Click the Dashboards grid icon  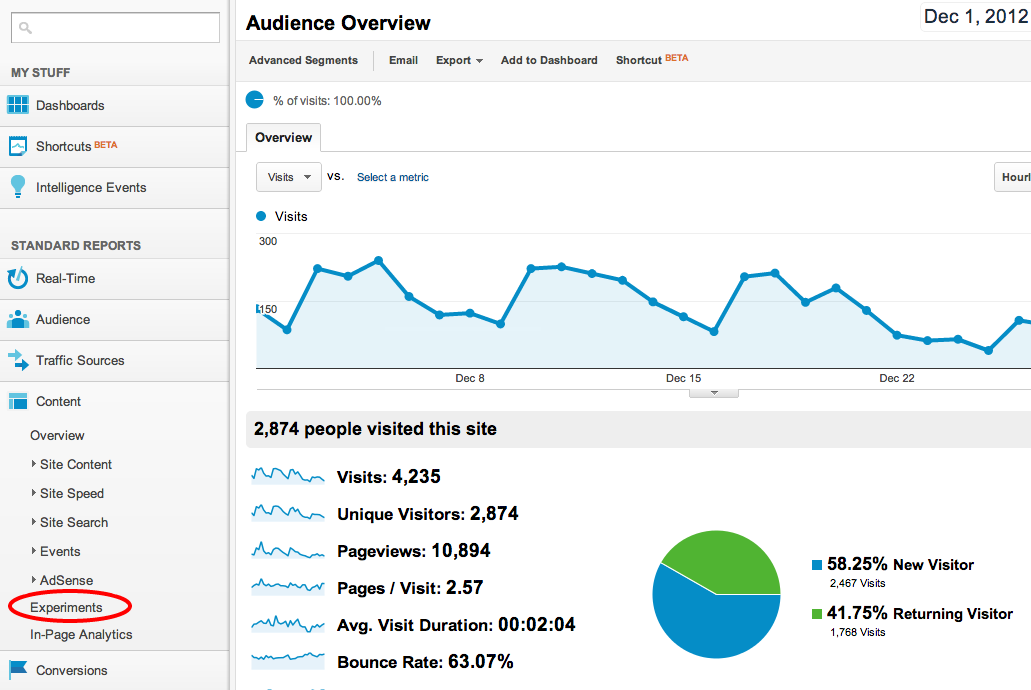pos(18,105)
